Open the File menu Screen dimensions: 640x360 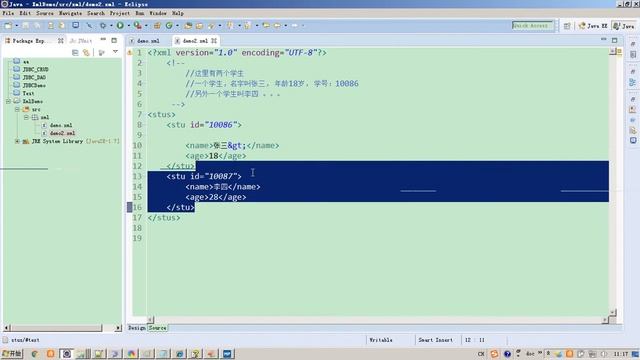[x=8, y=13]
